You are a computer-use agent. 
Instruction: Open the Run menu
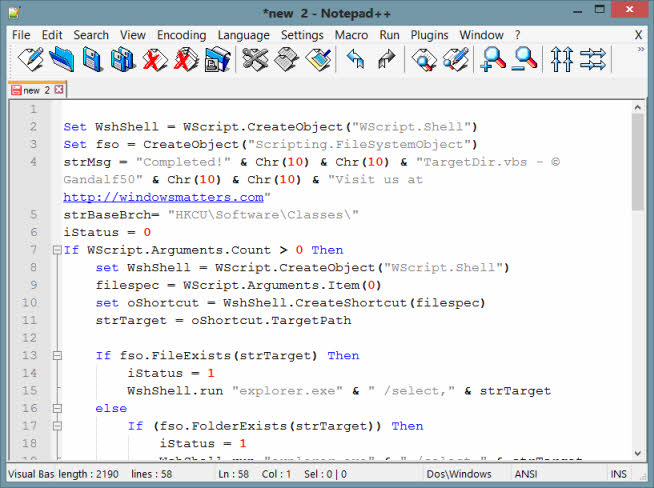[x=389, y=35]
